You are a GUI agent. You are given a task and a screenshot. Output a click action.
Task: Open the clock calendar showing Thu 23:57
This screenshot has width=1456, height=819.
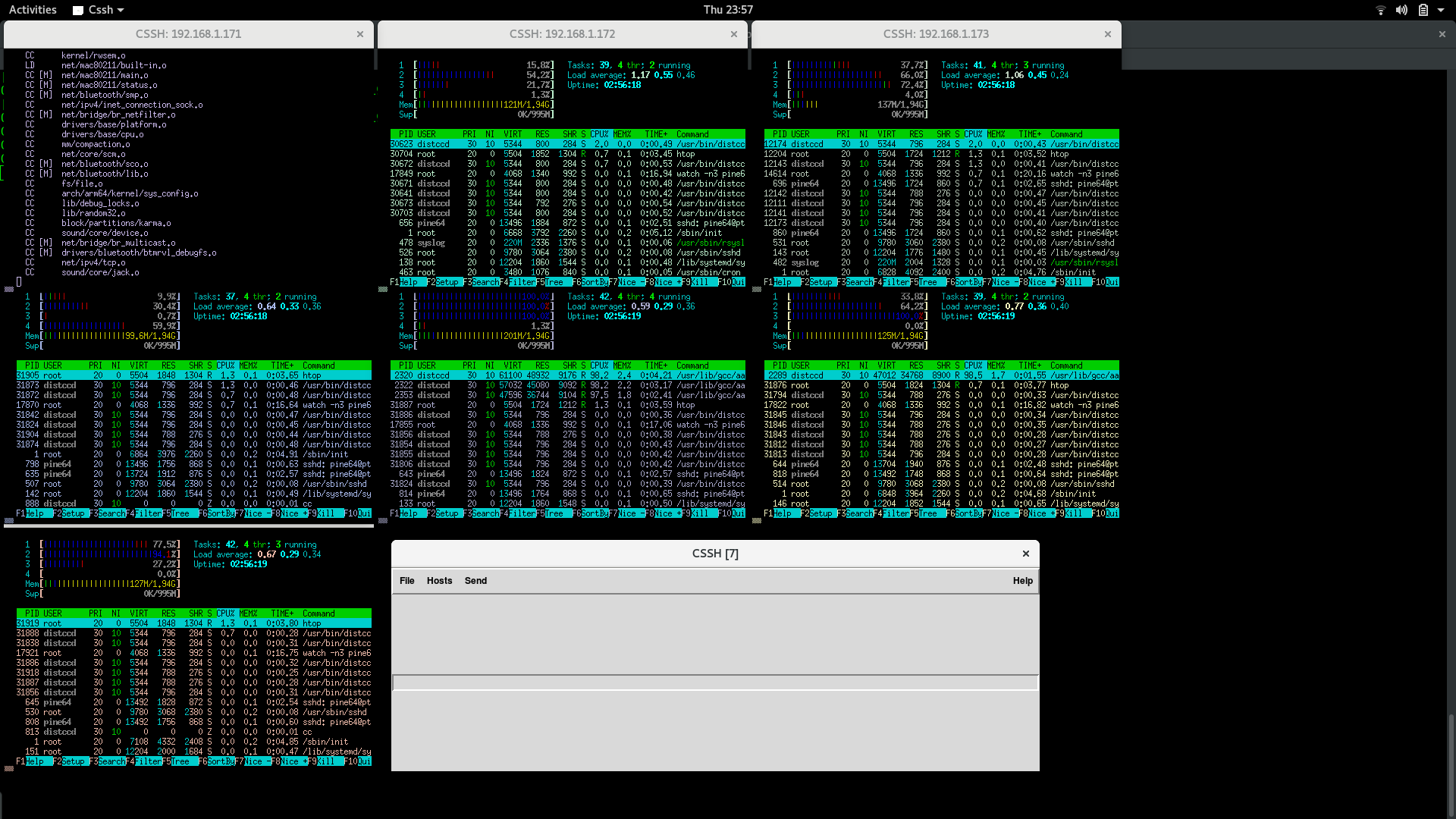coord(727,10)
